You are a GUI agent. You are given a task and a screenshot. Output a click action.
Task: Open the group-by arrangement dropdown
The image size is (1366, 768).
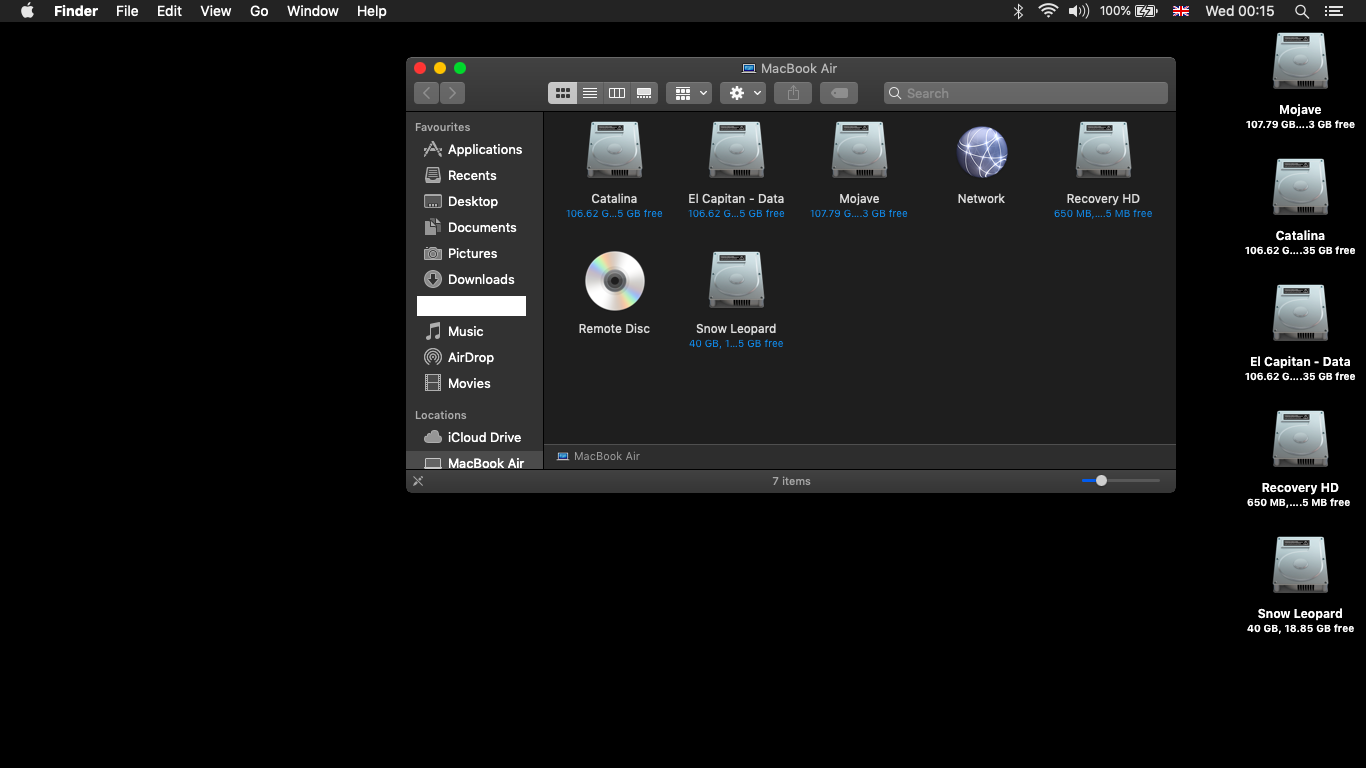pos(689,93)
